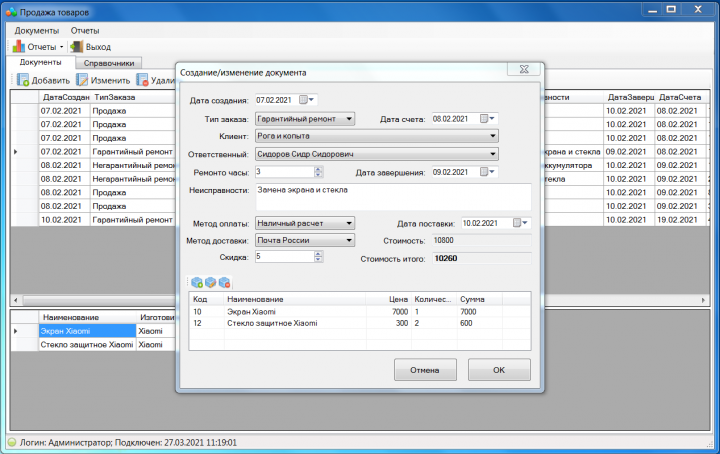Click the partly hidden Удалить toolbar button
720x454 pixels.
click(156, 80)
